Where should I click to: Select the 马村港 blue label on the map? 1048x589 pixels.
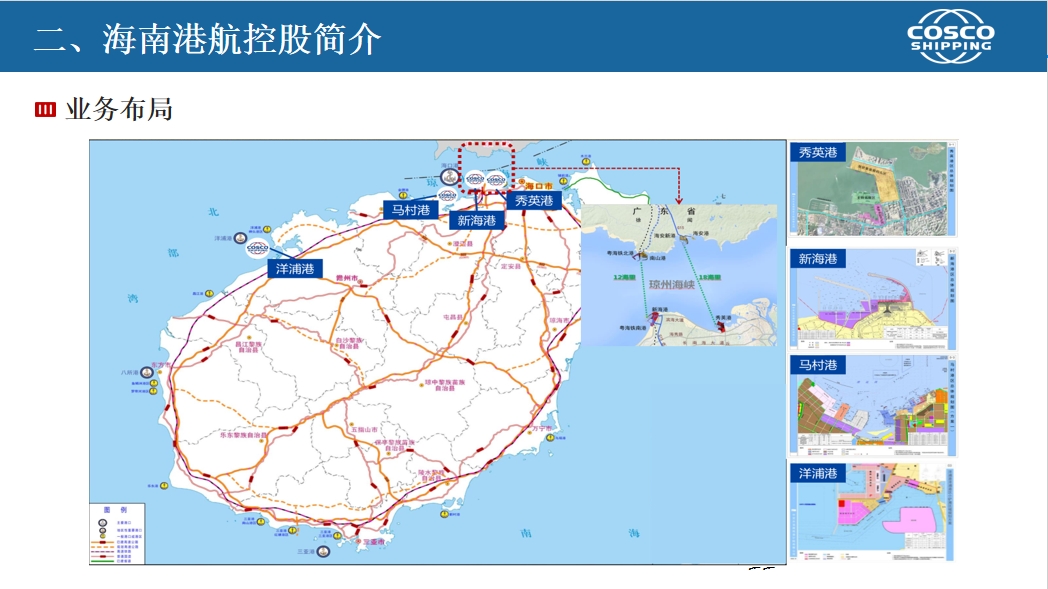410,210
